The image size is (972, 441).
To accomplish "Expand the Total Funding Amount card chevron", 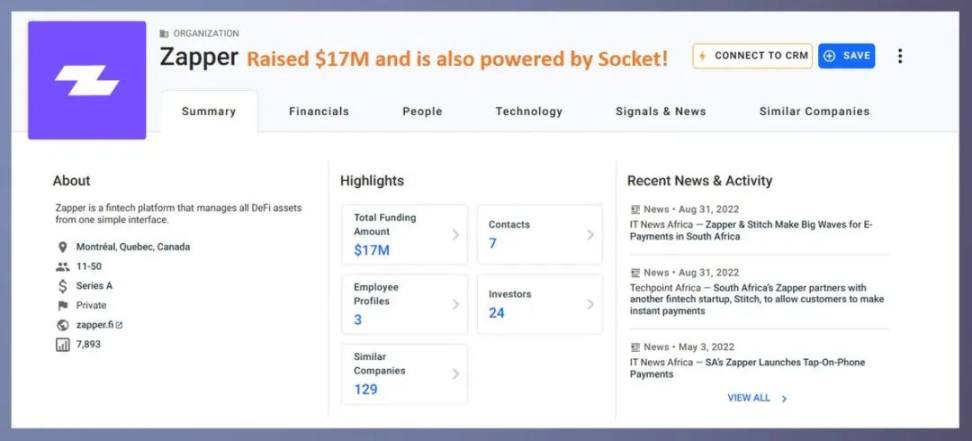I will pyautogui.click(x=456, y=234).
